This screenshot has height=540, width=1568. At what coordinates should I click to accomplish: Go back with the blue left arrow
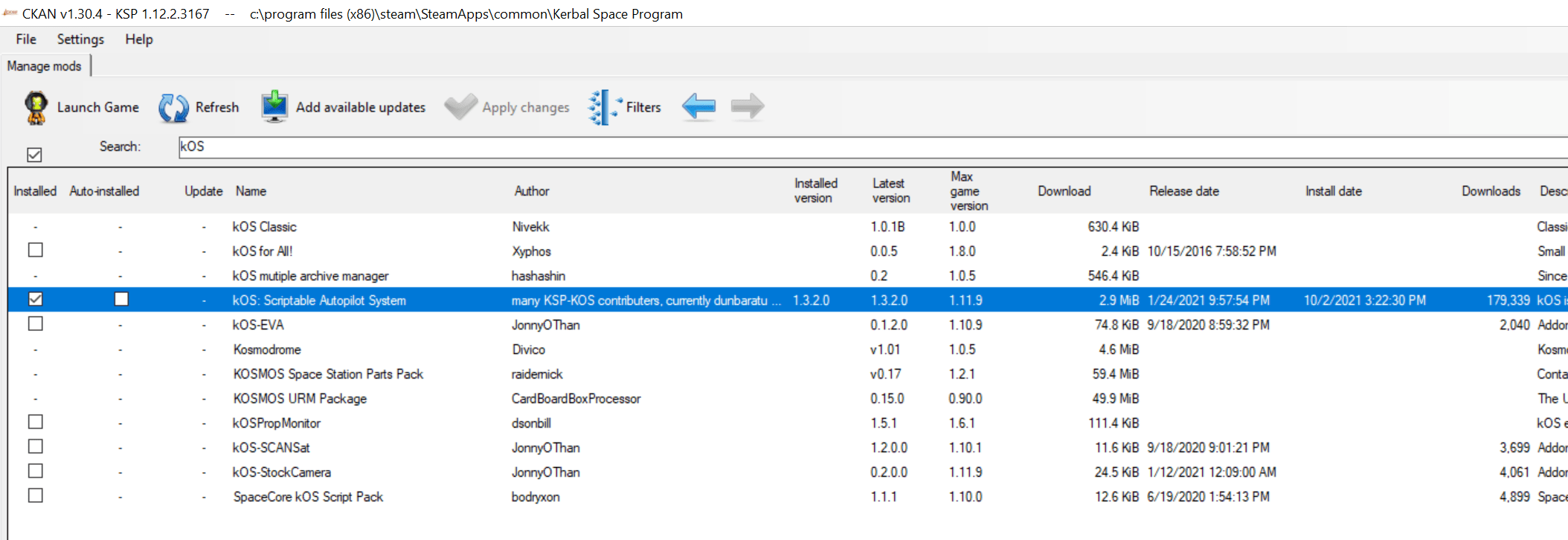click(x=698, y=106)
